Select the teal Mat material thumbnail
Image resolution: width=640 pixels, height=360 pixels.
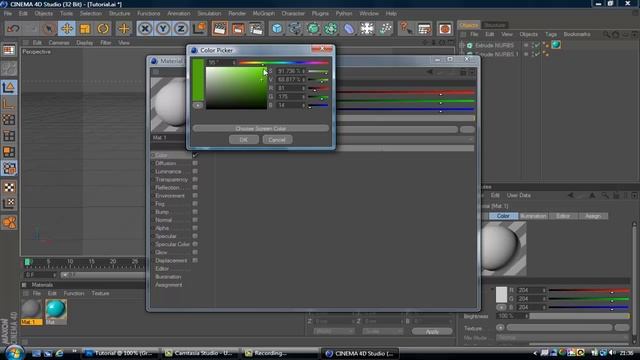tap(56, 309)
